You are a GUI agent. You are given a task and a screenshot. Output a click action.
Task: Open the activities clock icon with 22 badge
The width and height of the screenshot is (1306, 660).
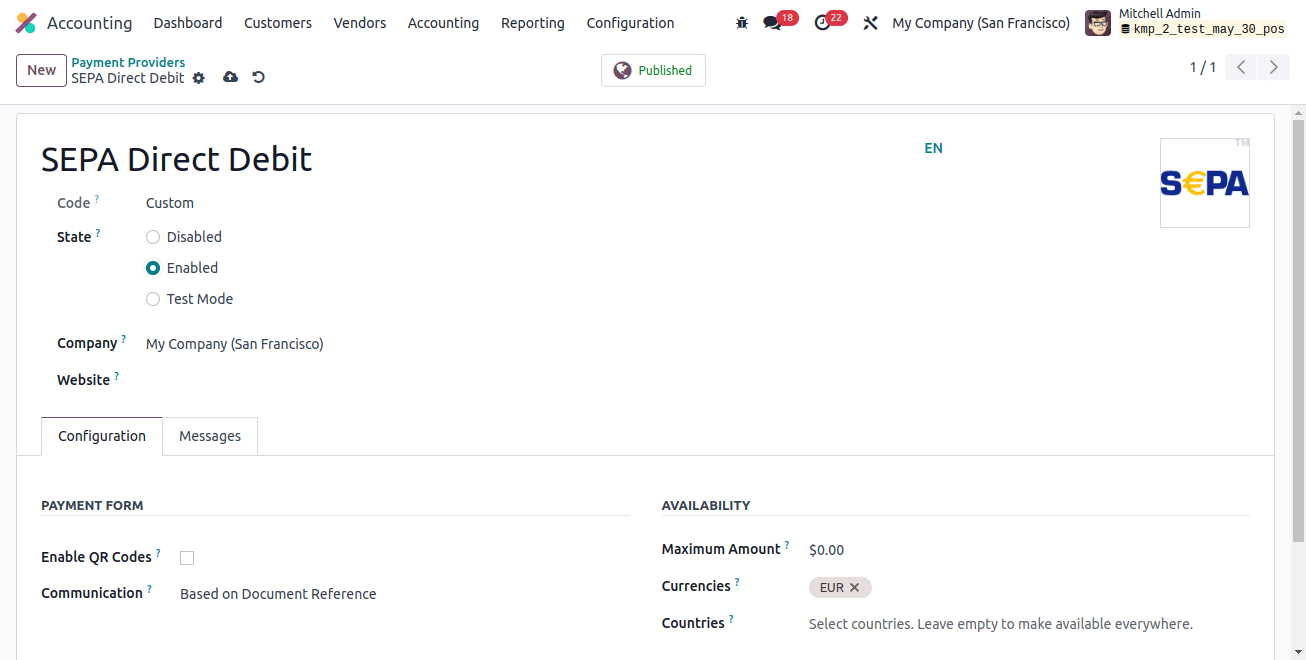(x=822, y=23)
